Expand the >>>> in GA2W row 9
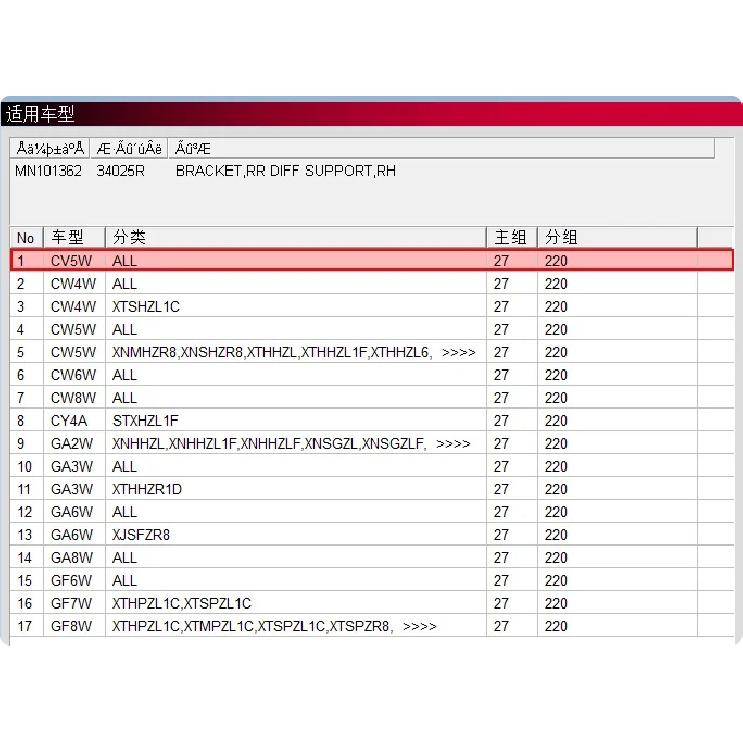The width and height of the screenshot is (743, 743). pos(453,444)
